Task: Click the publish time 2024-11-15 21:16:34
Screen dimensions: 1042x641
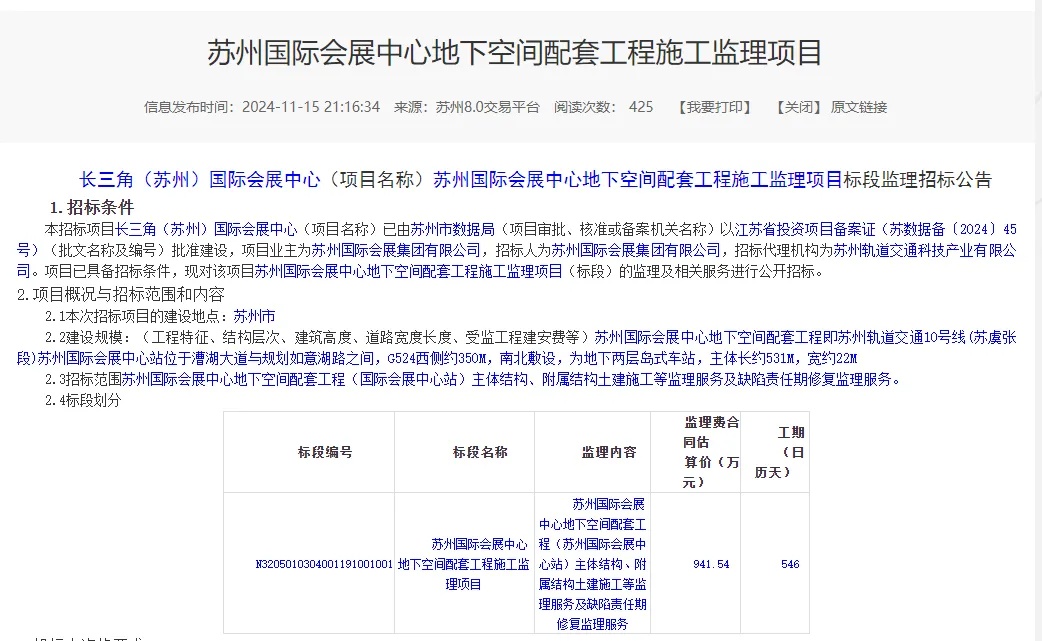Action: coord(310,107)
